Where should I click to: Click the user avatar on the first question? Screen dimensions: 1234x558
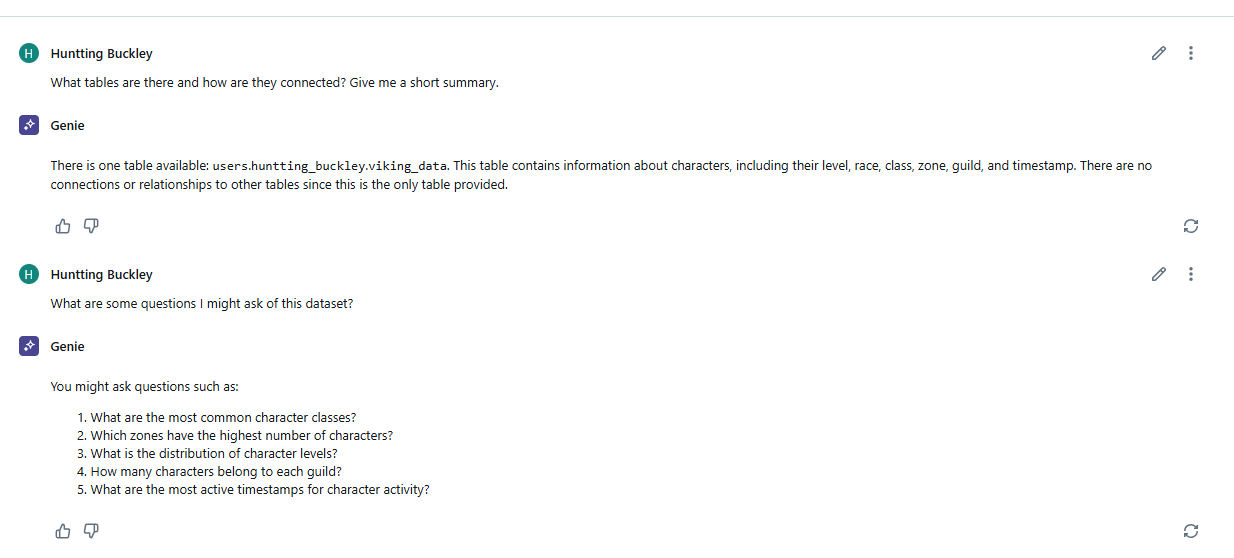[29, 53]
